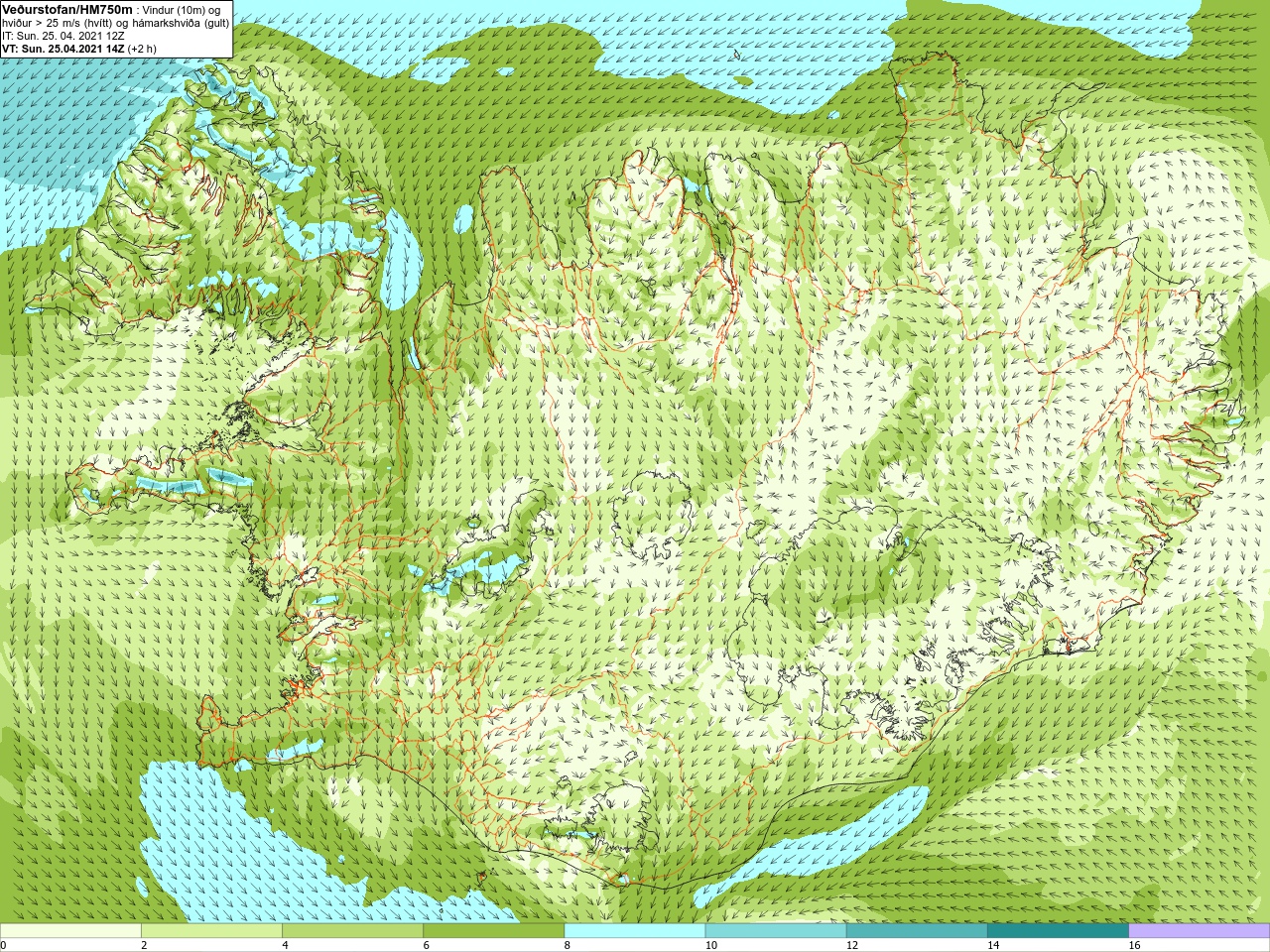This screenshot has height=952, width=1270.
Task: Click the legend value '12'
Action: pyautogui.click(x=852, y=945)
